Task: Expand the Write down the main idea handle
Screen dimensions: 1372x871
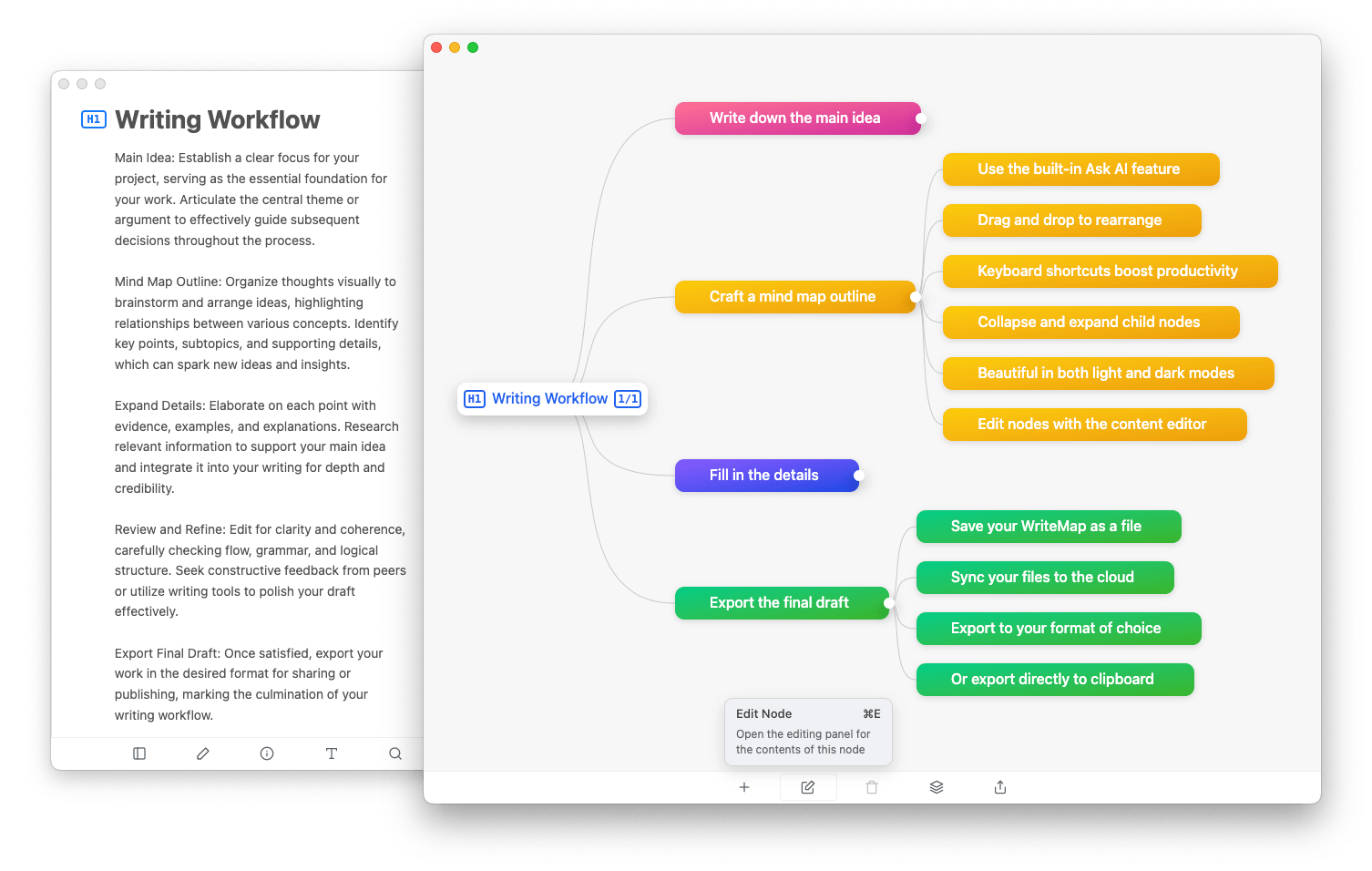Action: point(921,118)
